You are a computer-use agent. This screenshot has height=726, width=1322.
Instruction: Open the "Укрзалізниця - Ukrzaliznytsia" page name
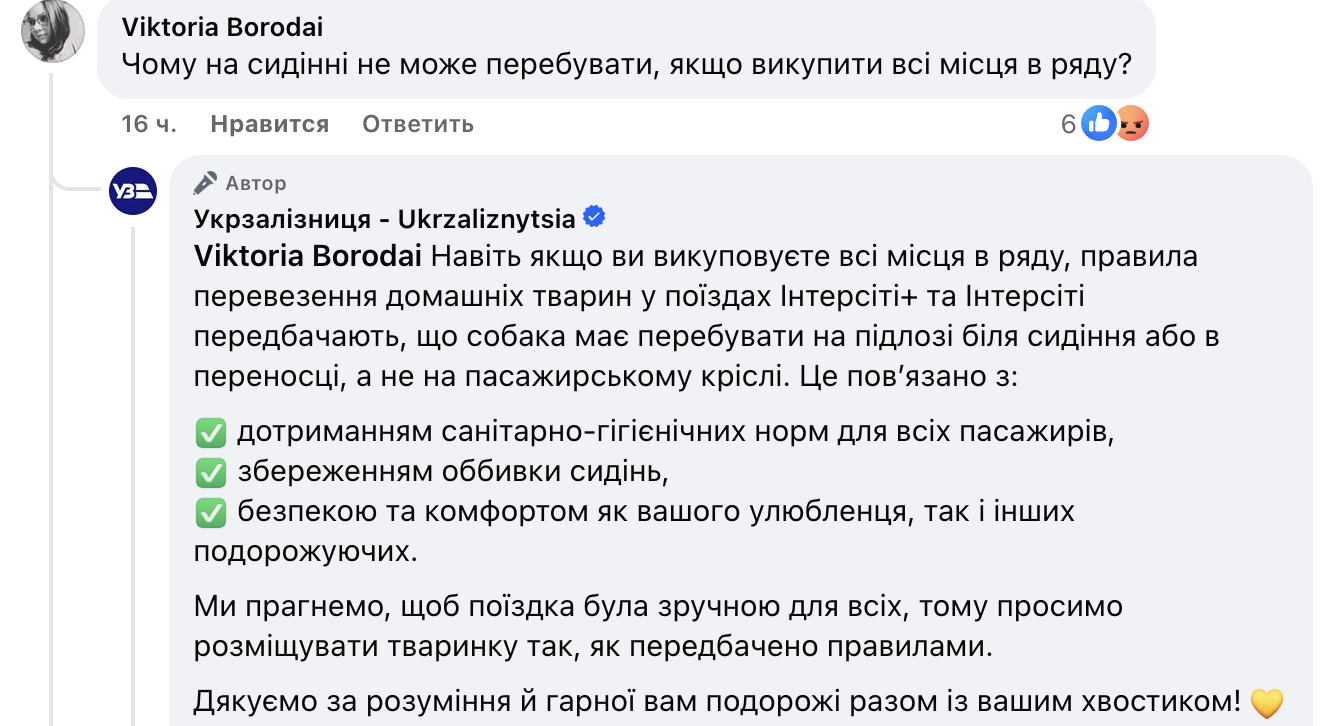tap(384, 218)
